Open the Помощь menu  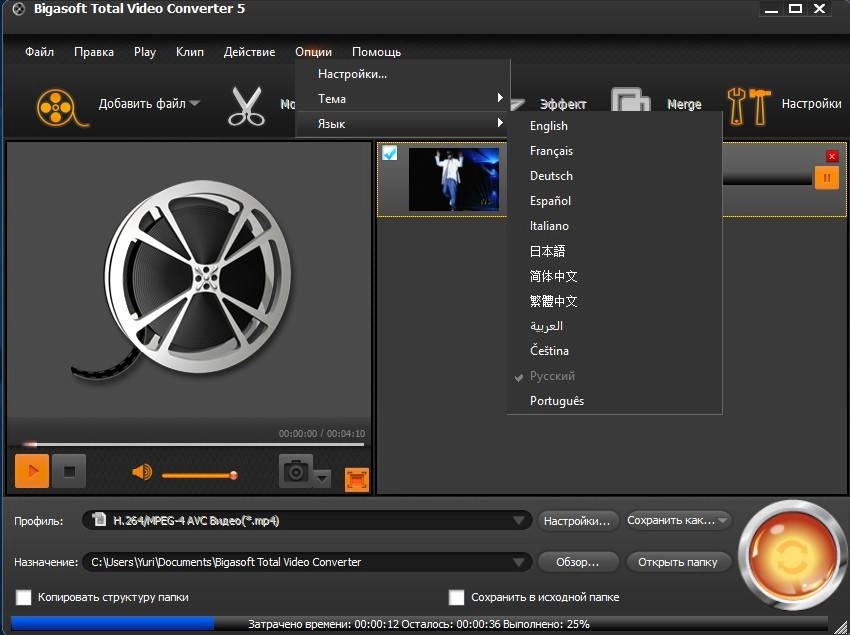(x=376, y=52)
